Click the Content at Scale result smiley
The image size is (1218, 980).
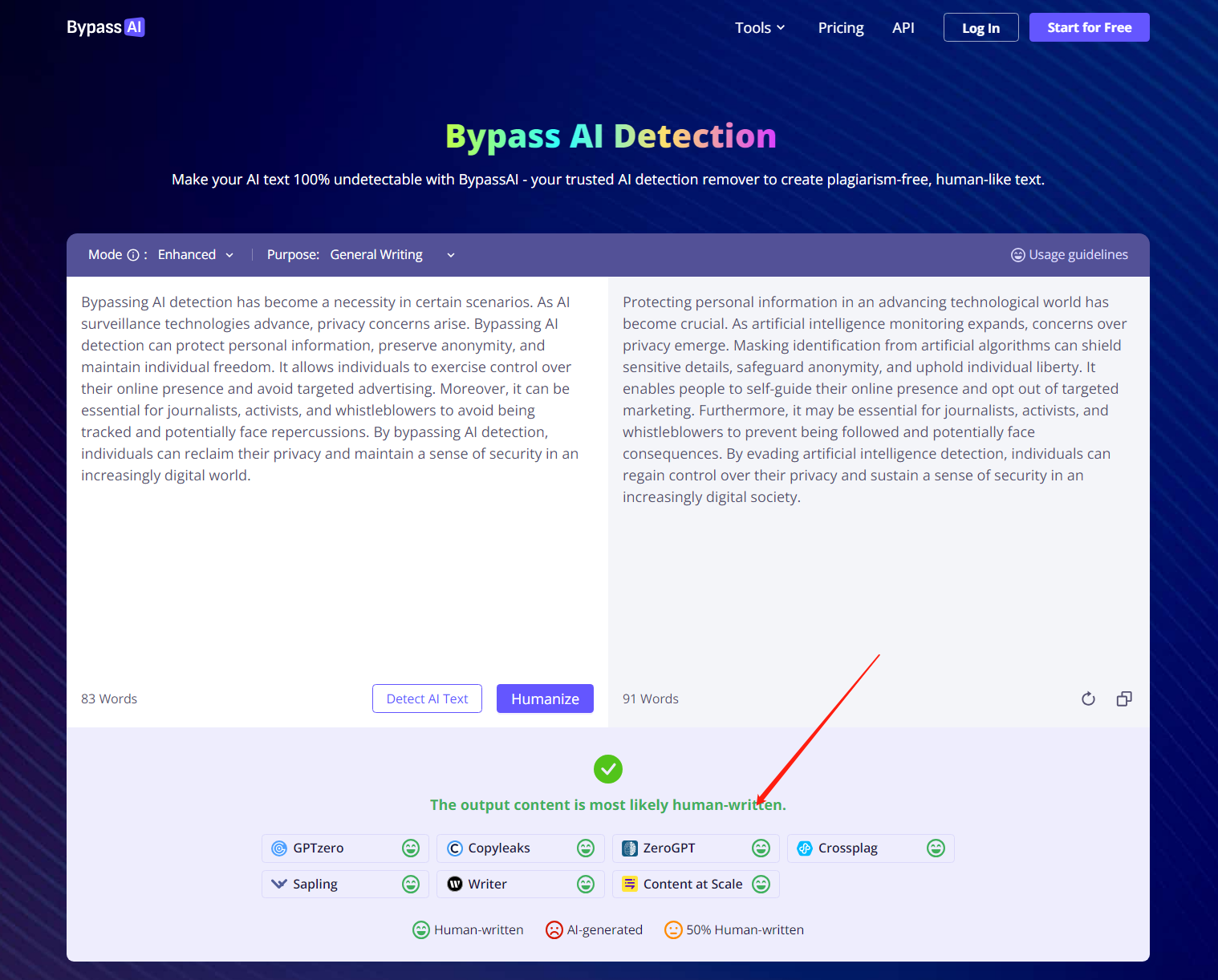click(x=761, y=884)
